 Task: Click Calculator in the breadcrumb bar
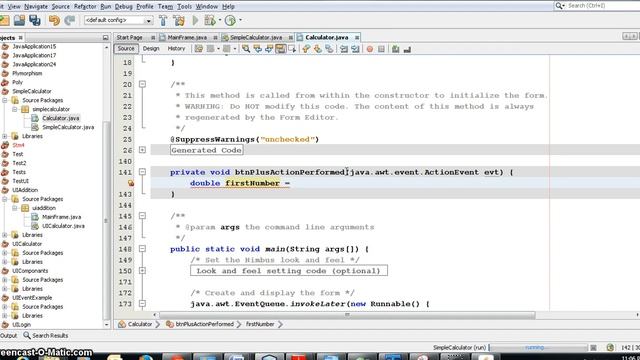140,324
